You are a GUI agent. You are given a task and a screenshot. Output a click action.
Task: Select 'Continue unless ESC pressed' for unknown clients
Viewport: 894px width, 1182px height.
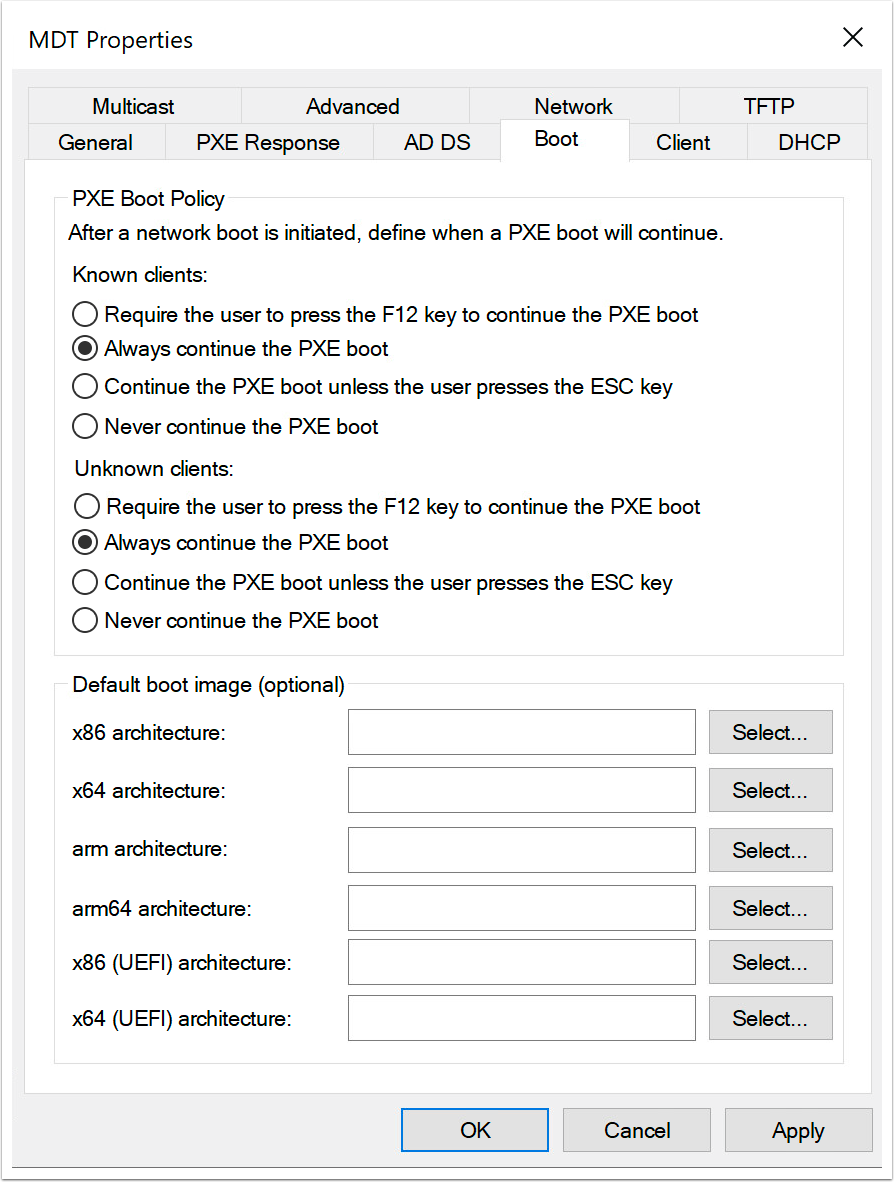click(85, 581)
